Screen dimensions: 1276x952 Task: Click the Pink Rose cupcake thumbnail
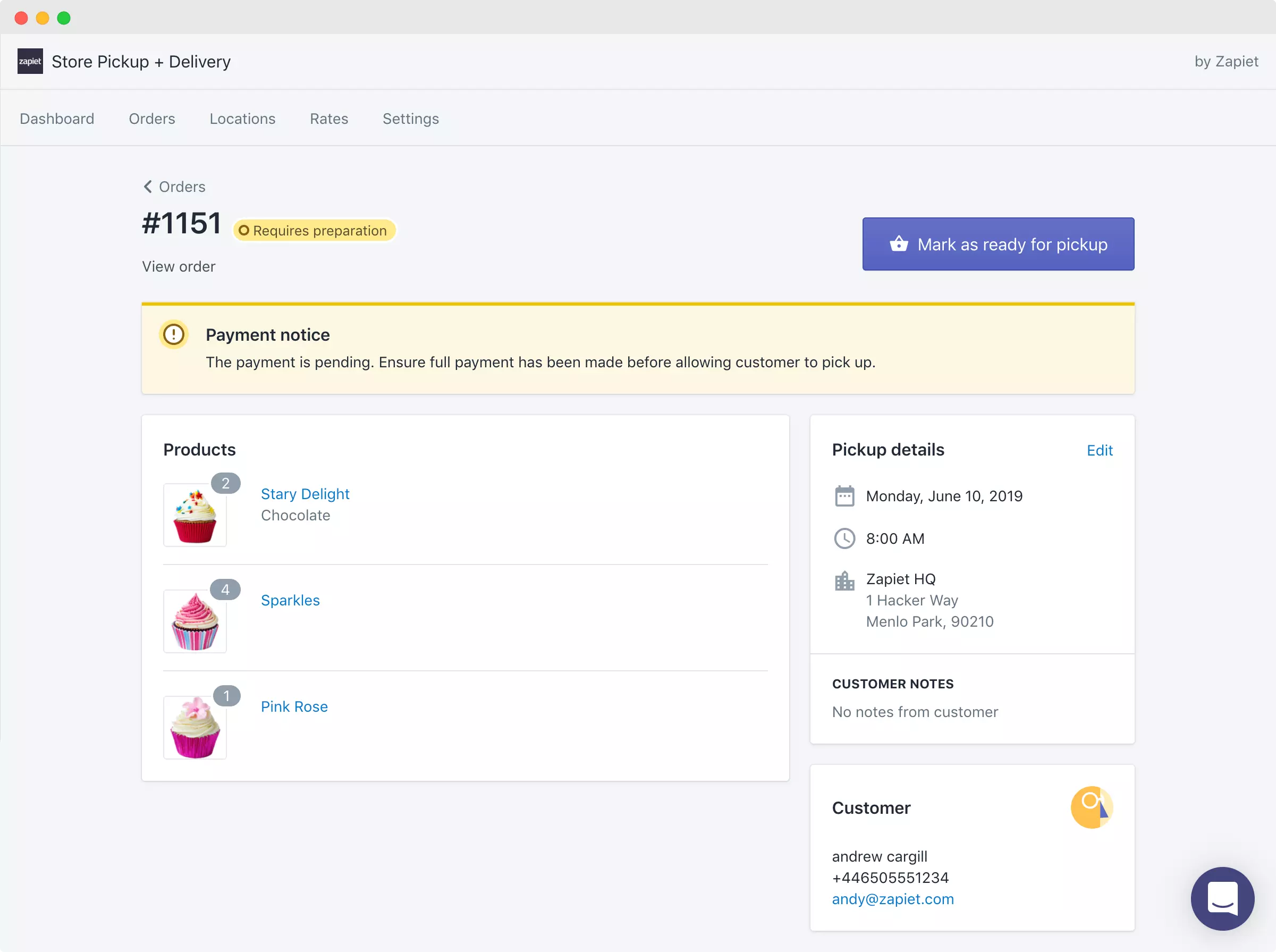pyautogui.click(x=195, y=727)
